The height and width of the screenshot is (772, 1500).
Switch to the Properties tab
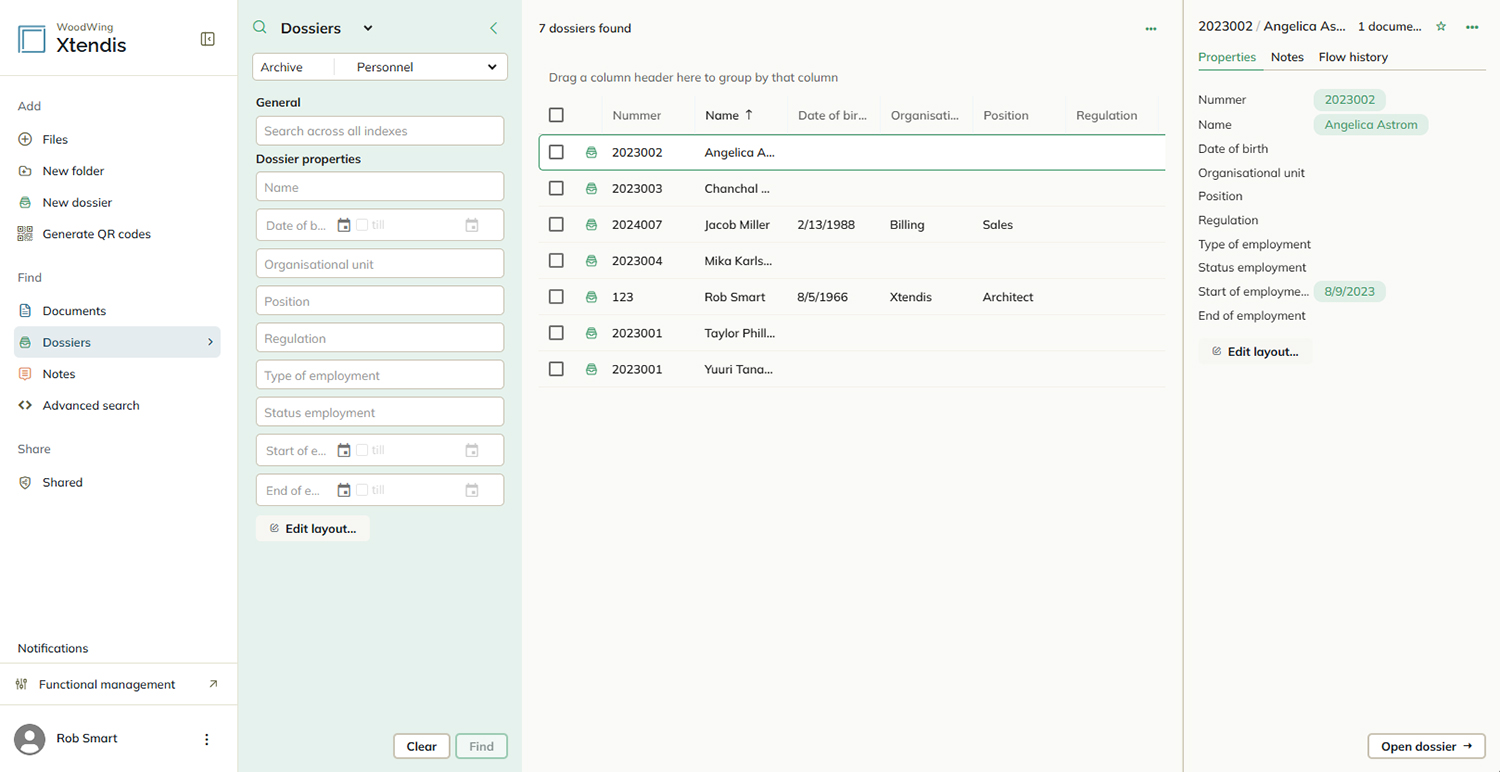pyautogui.click(x=1227, y=57)
